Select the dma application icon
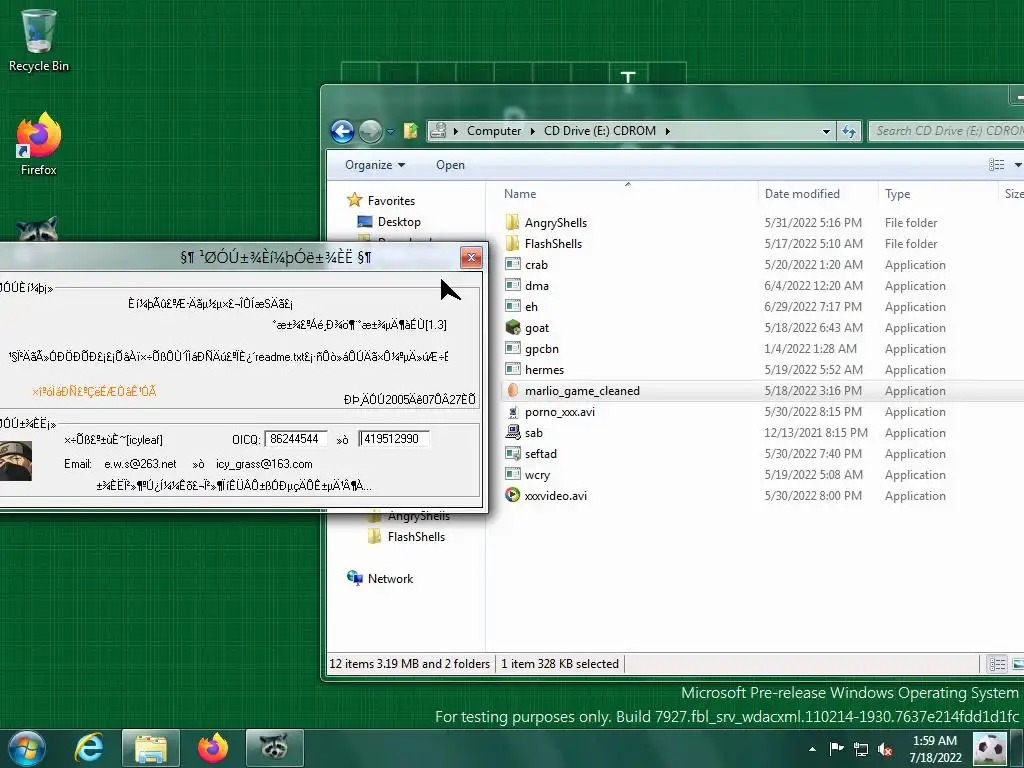 [513, 285]
